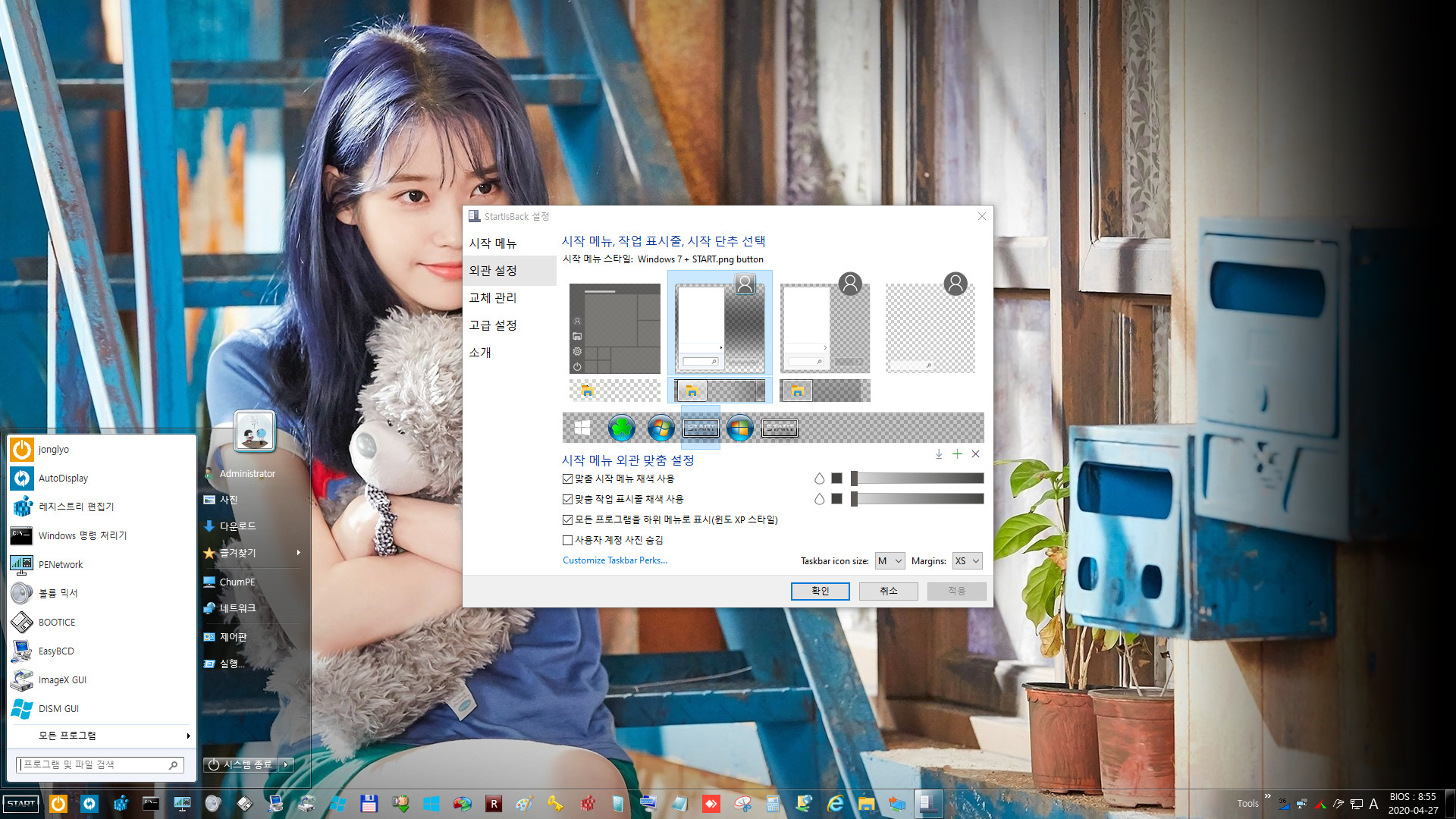This screenshot has height=819, width=1456.
Task: Open the Taskbar icon size dropdown
Action: tap(890, 561)
